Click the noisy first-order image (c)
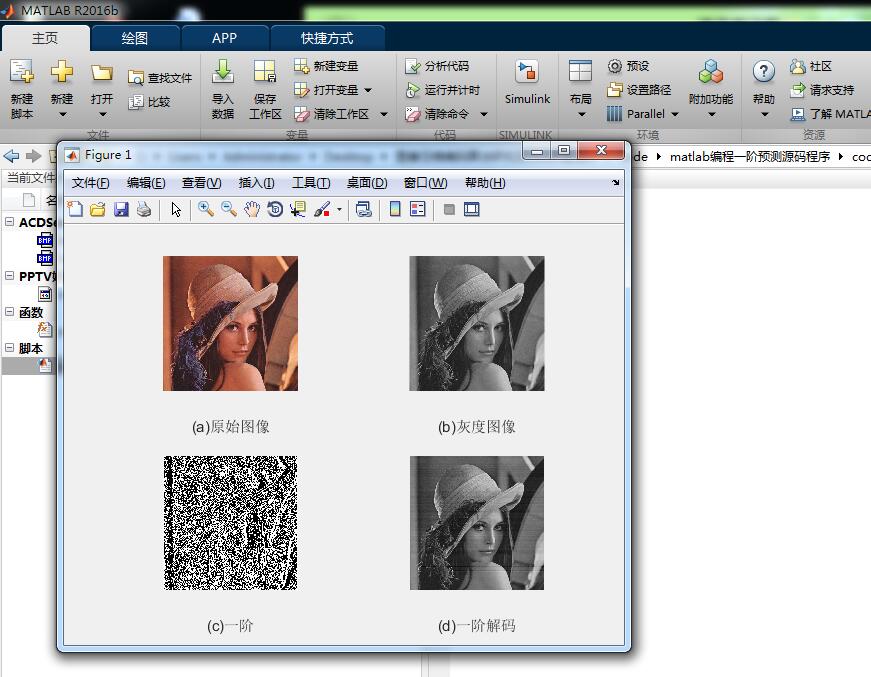 click(231, 523)
